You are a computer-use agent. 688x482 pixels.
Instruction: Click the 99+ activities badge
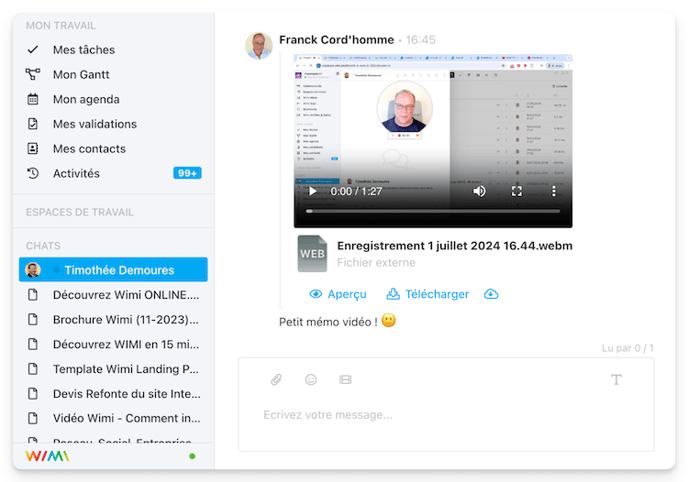pos(187,173)
